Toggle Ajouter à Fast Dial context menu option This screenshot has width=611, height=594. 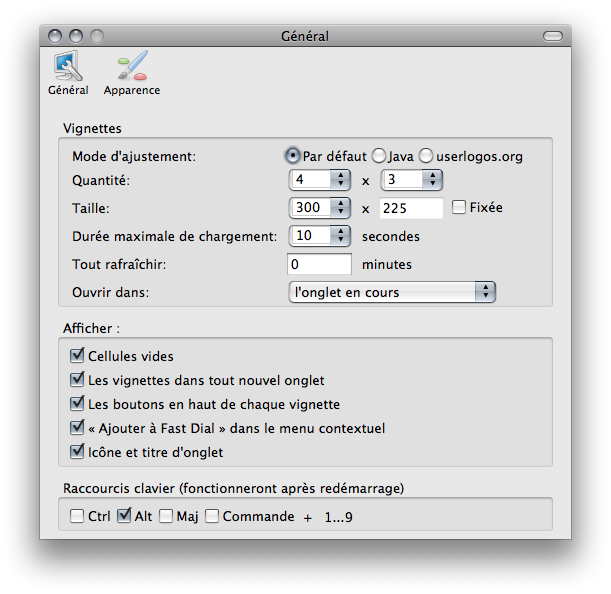click(77, 428)
